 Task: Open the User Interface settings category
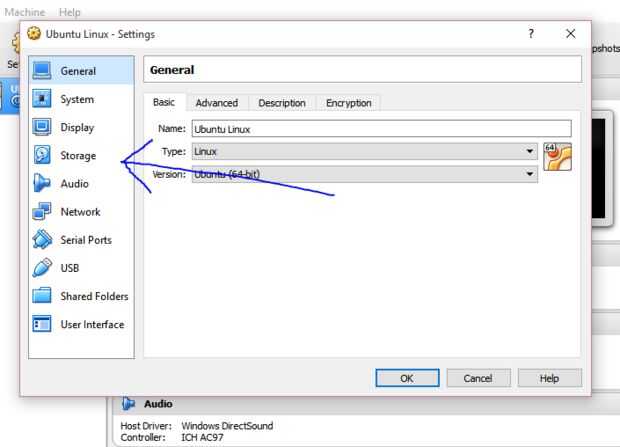(81, 324)
